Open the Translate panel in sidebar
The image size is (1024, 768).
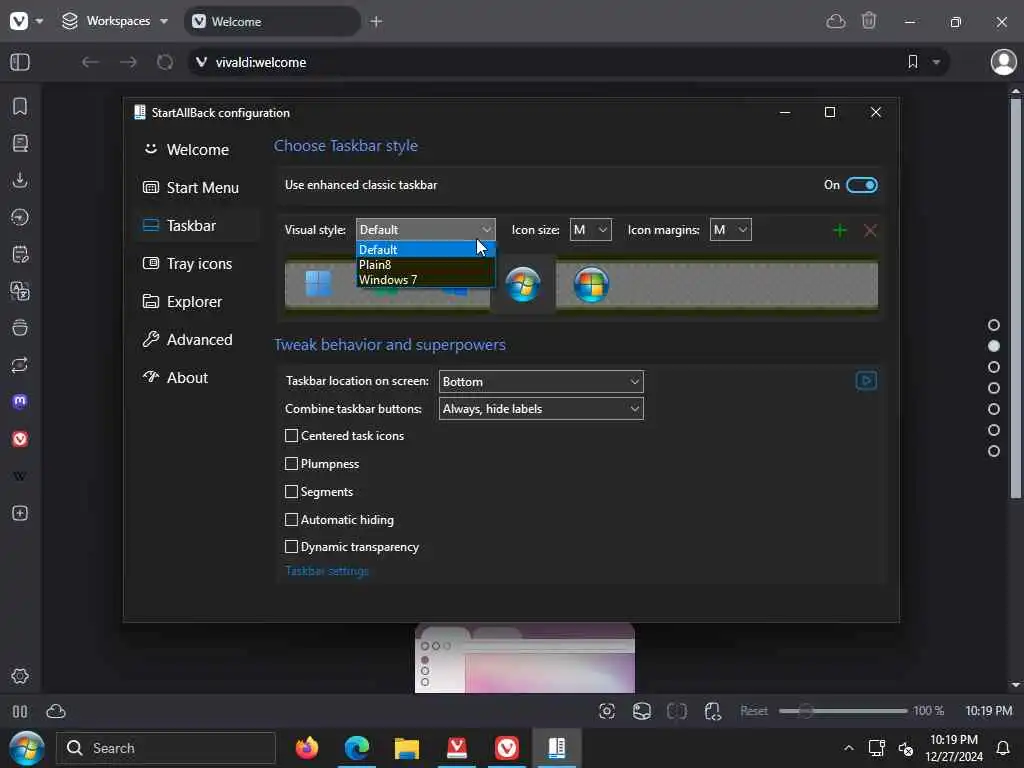[x=20, y=291]
